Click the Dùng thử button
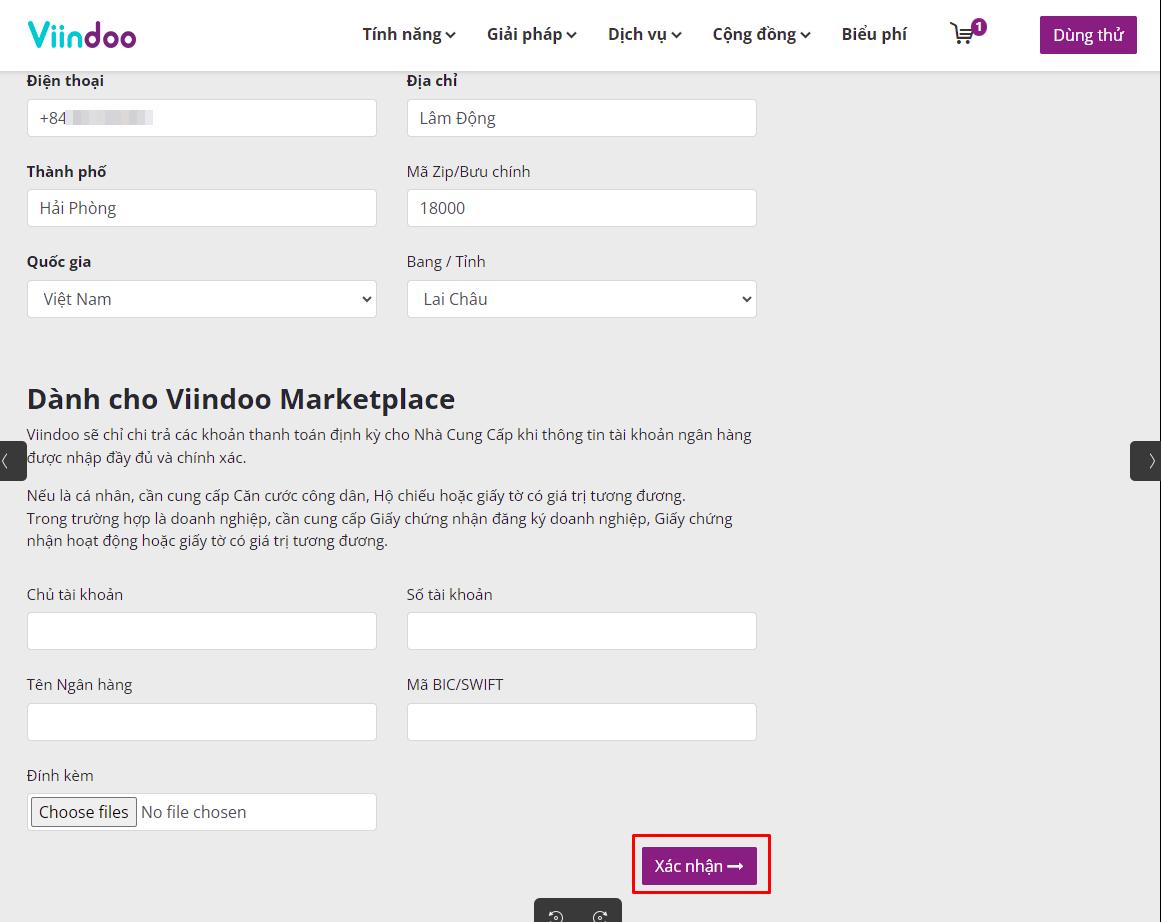This screenshot has width=1161, height=922. 1088,35
